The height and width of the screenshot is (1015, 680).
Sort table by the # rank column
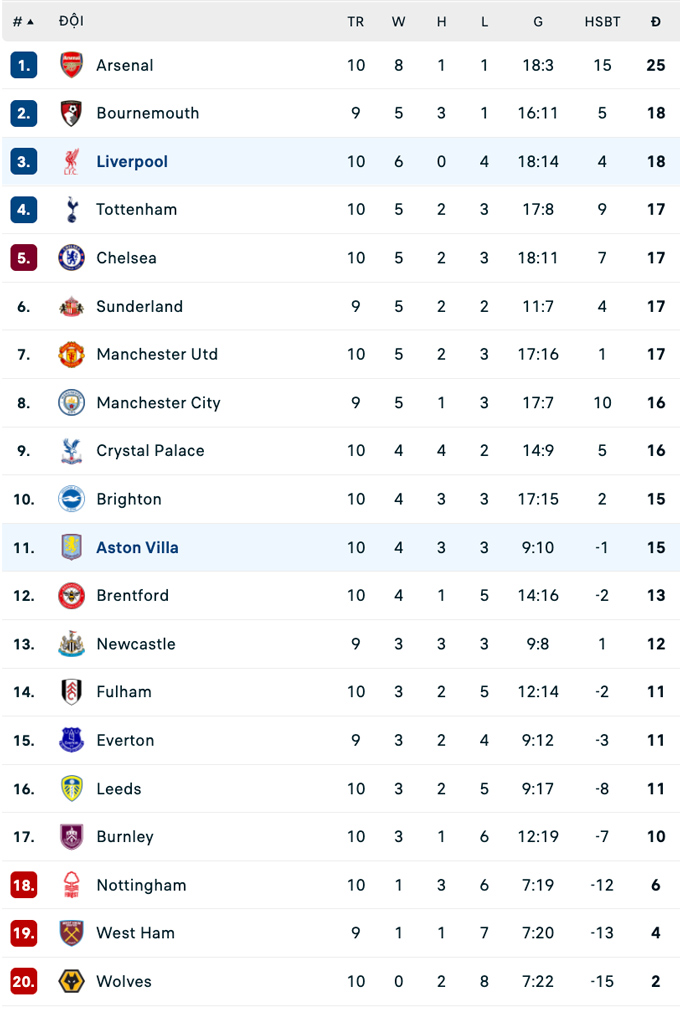[x=23, y=21]
